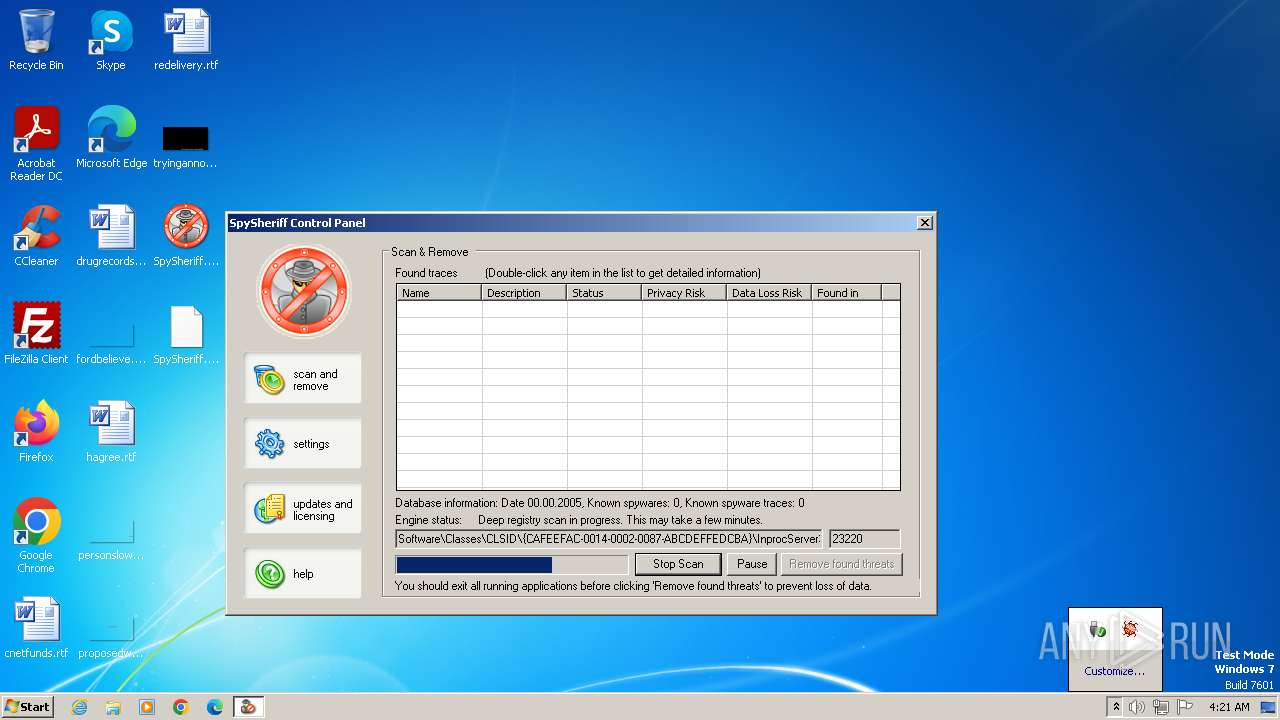The width and height of the screenshot is (1280, 720).
Task: Sort list by Description column
Action: (525, 293)
